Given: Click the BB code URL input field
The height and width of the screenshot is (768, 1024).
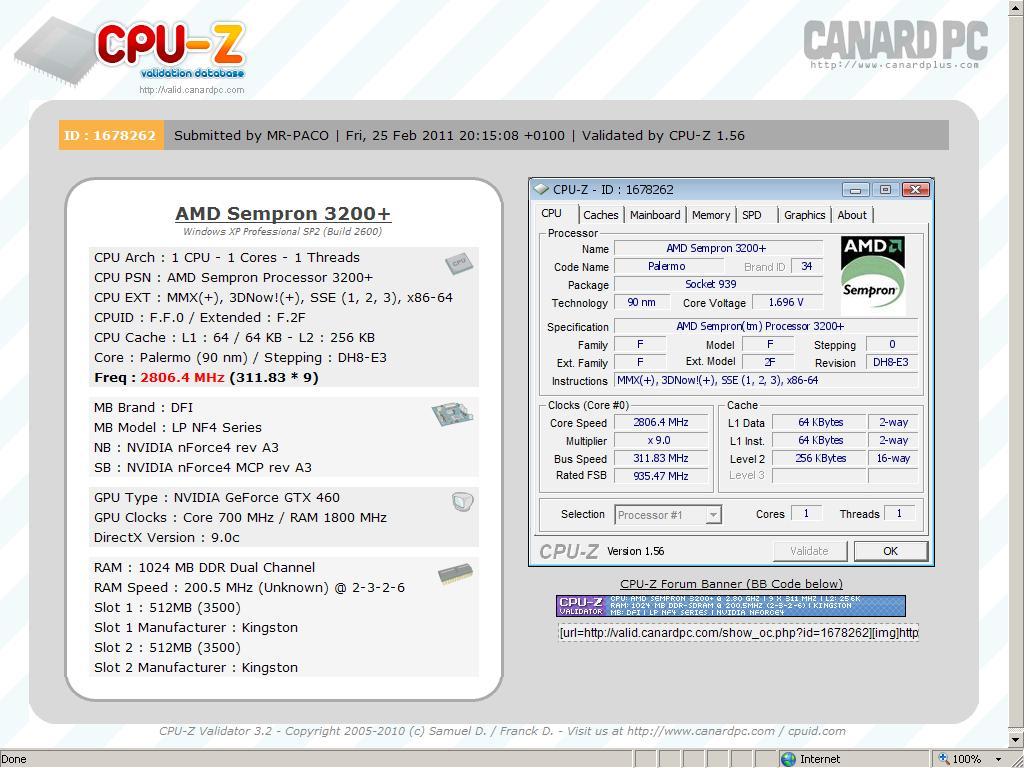Looking at the screenshot, I should [x=739, y=633].
